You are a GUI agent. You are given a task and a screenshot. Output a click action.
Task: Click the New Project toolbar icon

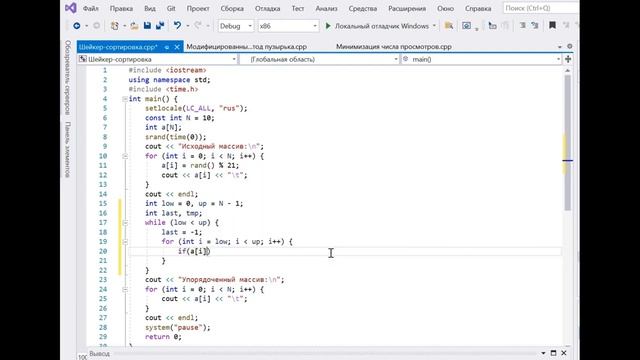pyautogui.click(x=114, y=26)
